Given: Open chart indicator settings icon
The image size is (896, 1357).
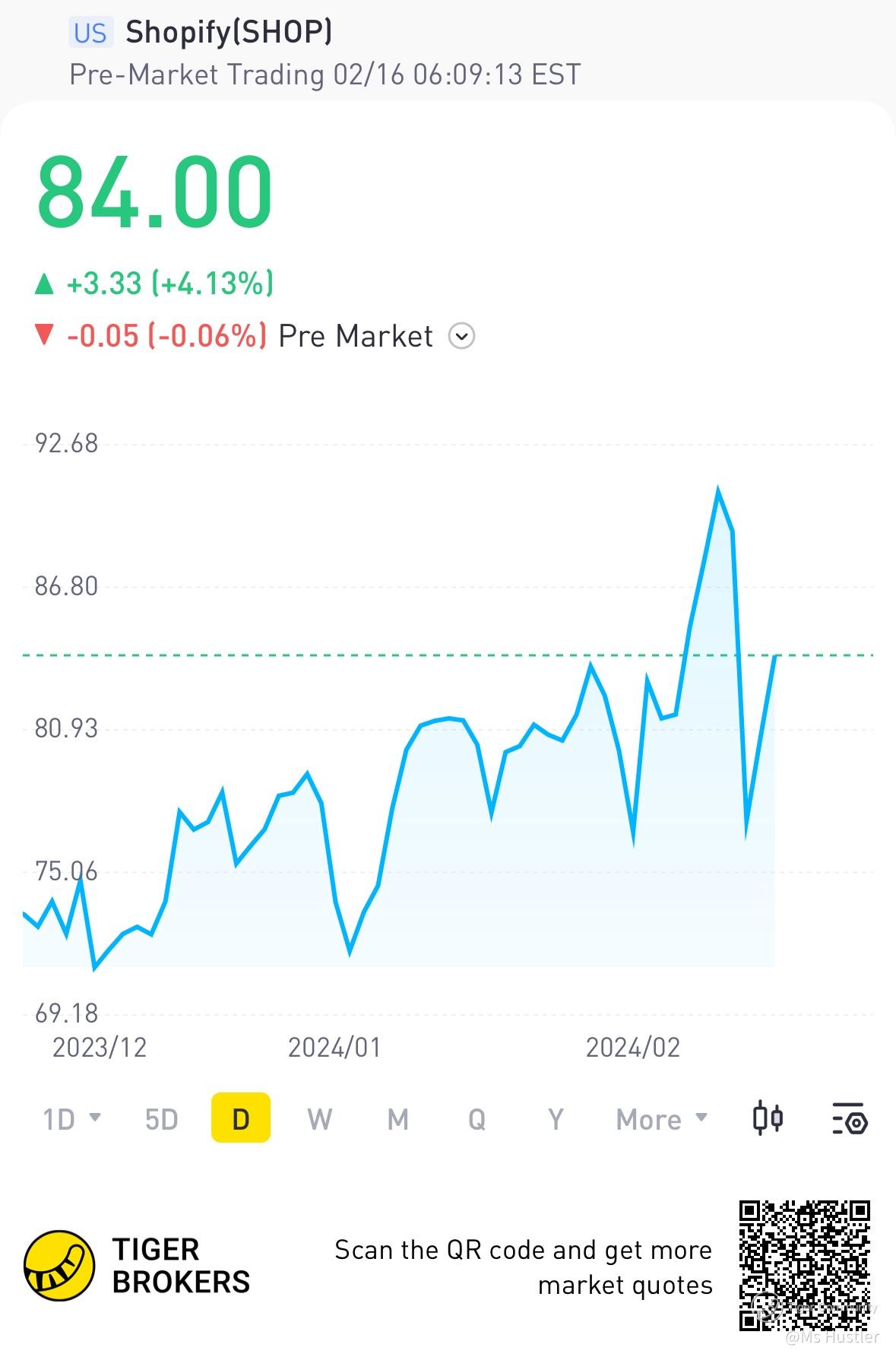Looking at the screenshot, I should 850,1118.
